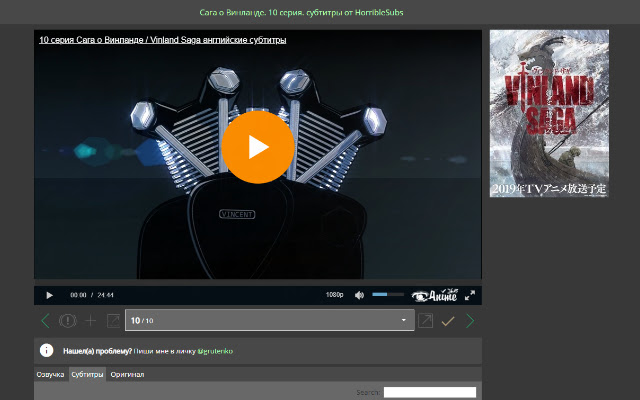Focus the Search input field
Image resolution: width=640 pixels, height=400 pixels.
(x=430, y=392)
